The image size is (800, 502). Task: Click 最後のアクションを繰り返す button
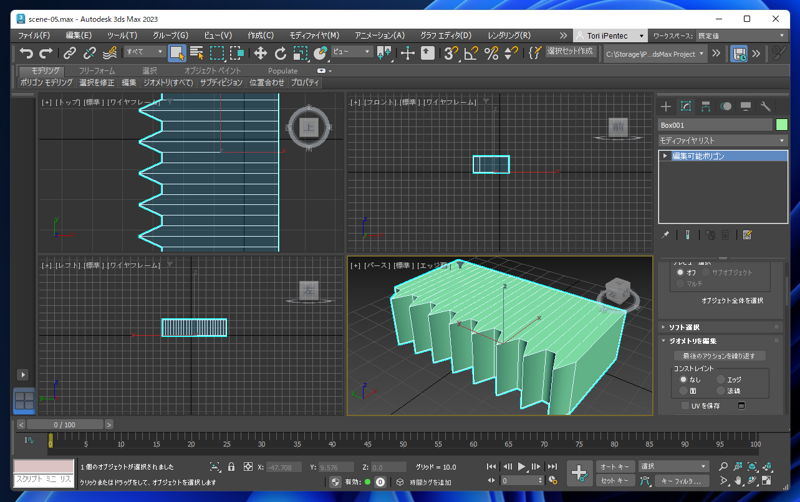click(719, 356)
